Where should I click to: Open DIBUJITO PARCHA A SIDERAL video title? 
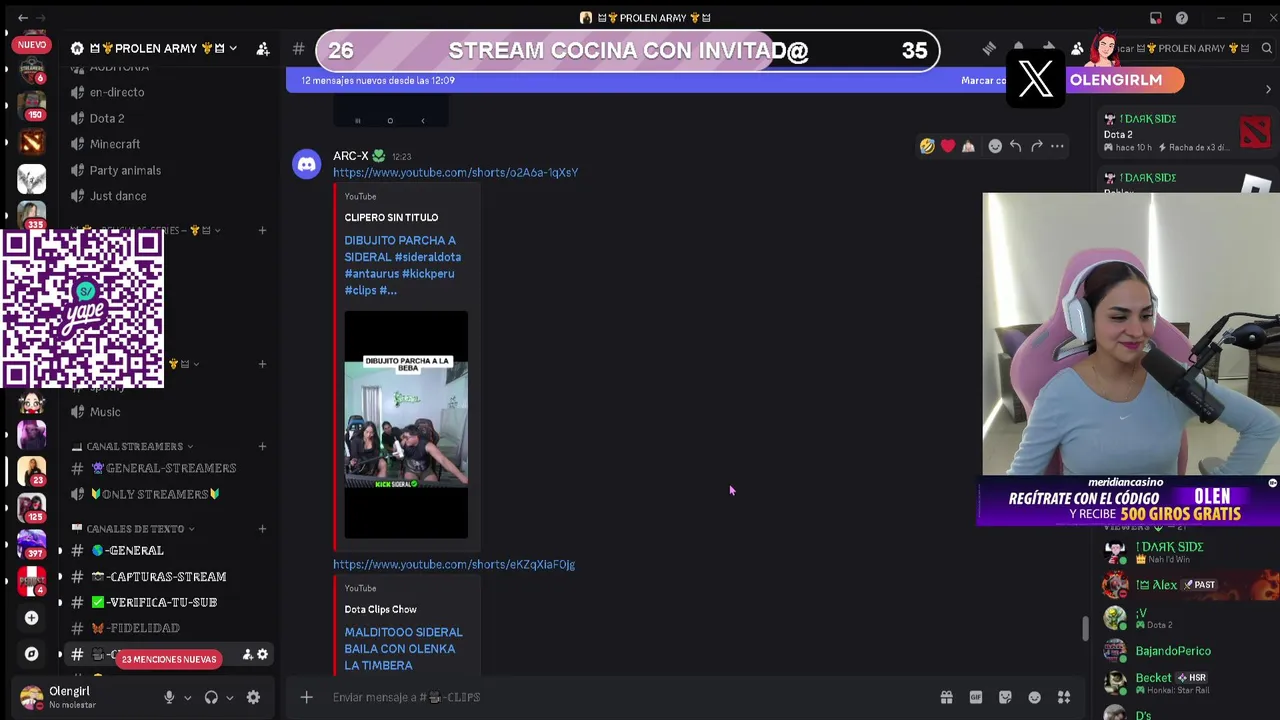click(x=403, y=265)
